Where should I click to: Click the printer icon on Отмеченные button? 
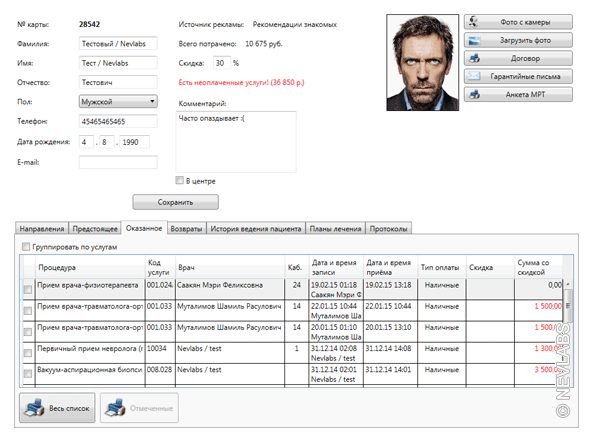click(115, 408)
